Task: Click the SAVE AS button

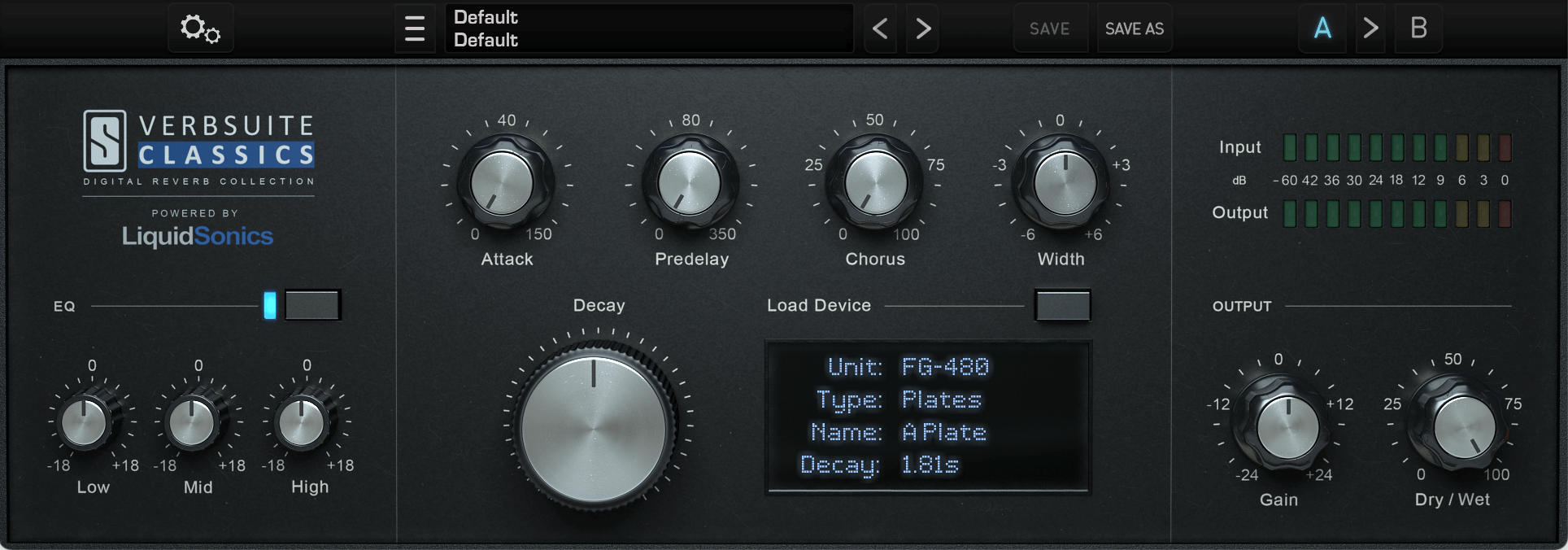Action: click(x=1134, y=28)
